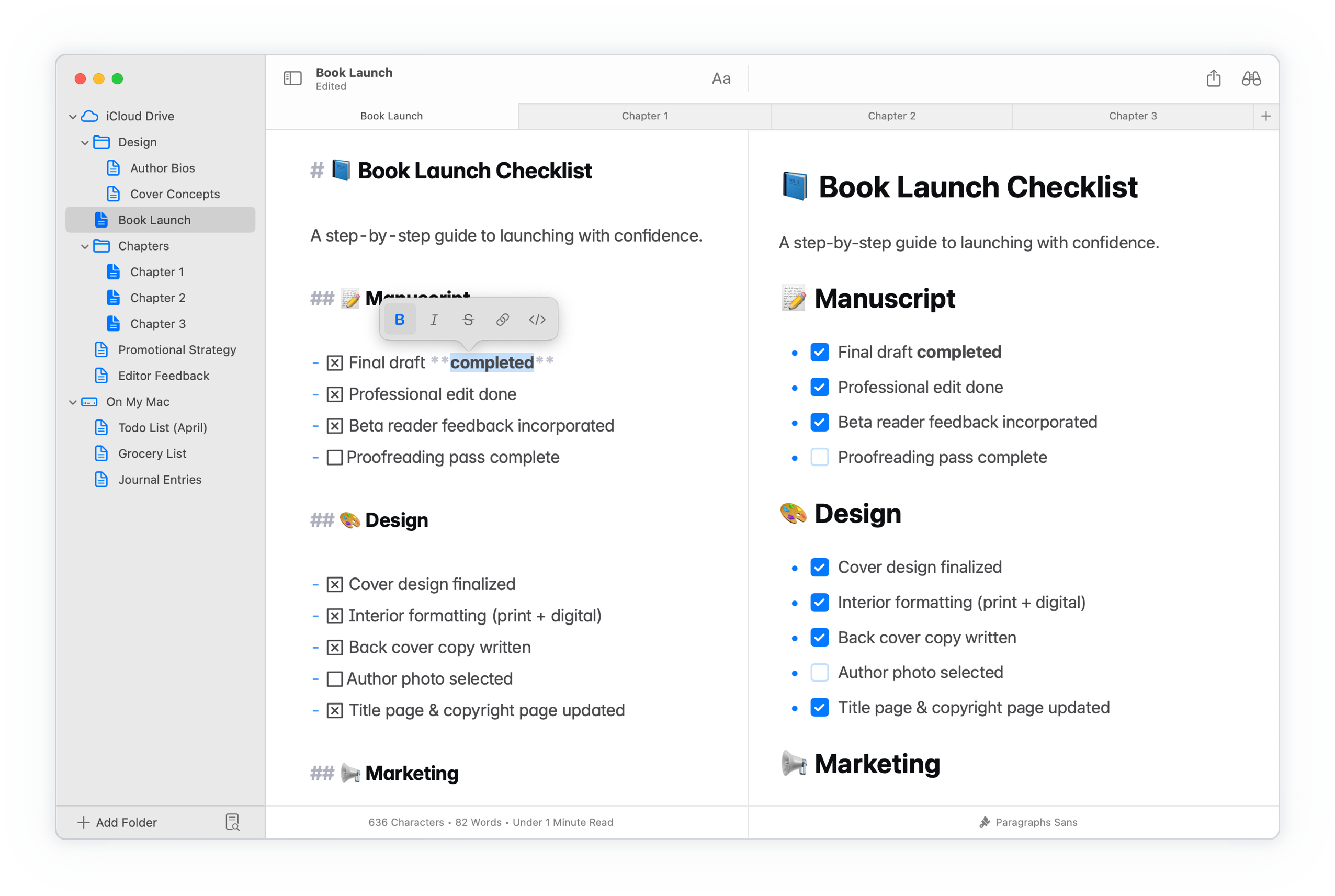
Task: Uncheck preview Beta reader feedback checkbox
Action: click(820, 422)
